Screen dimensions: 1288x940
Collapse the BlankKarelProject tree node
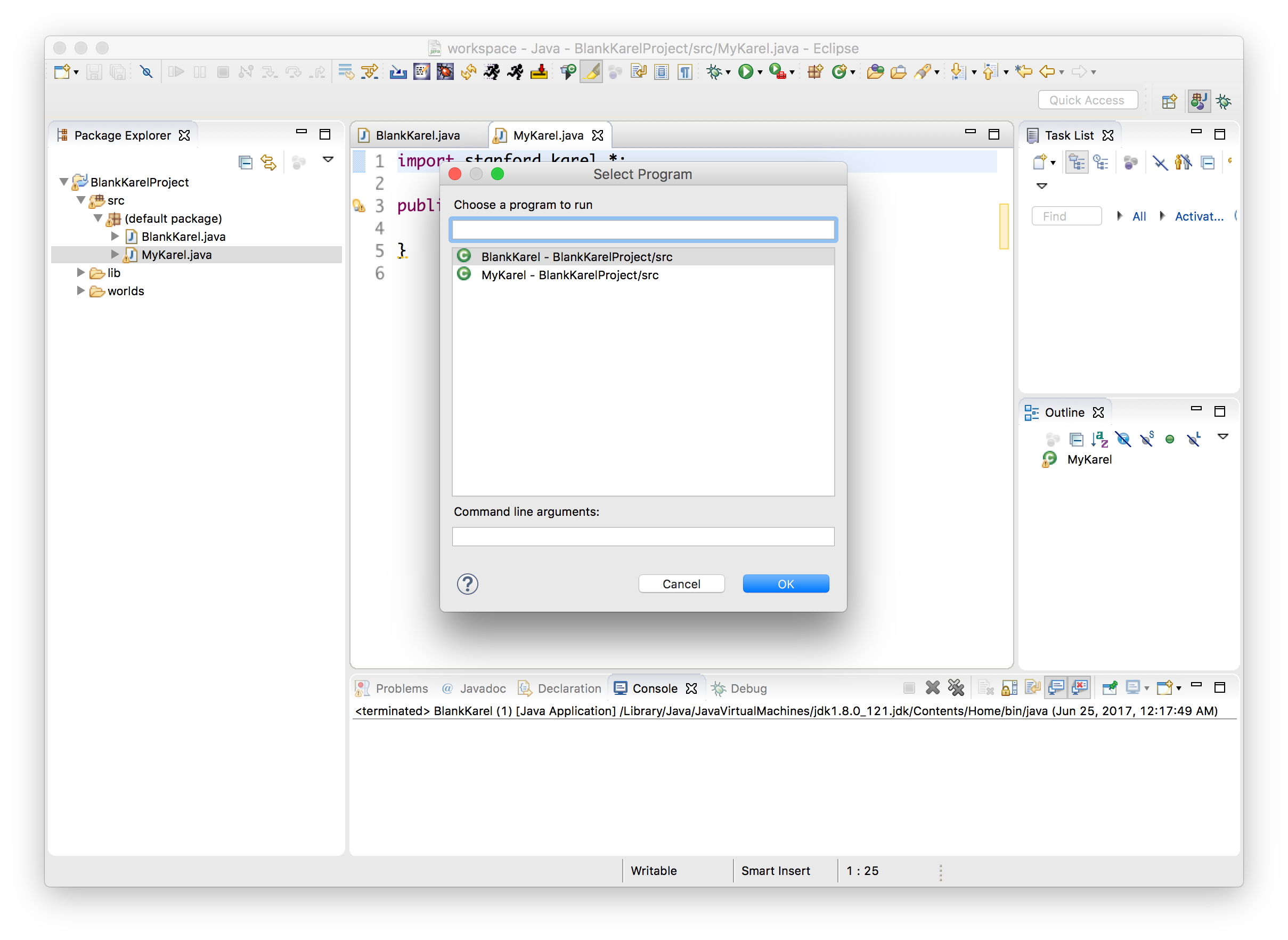[64, 182]
